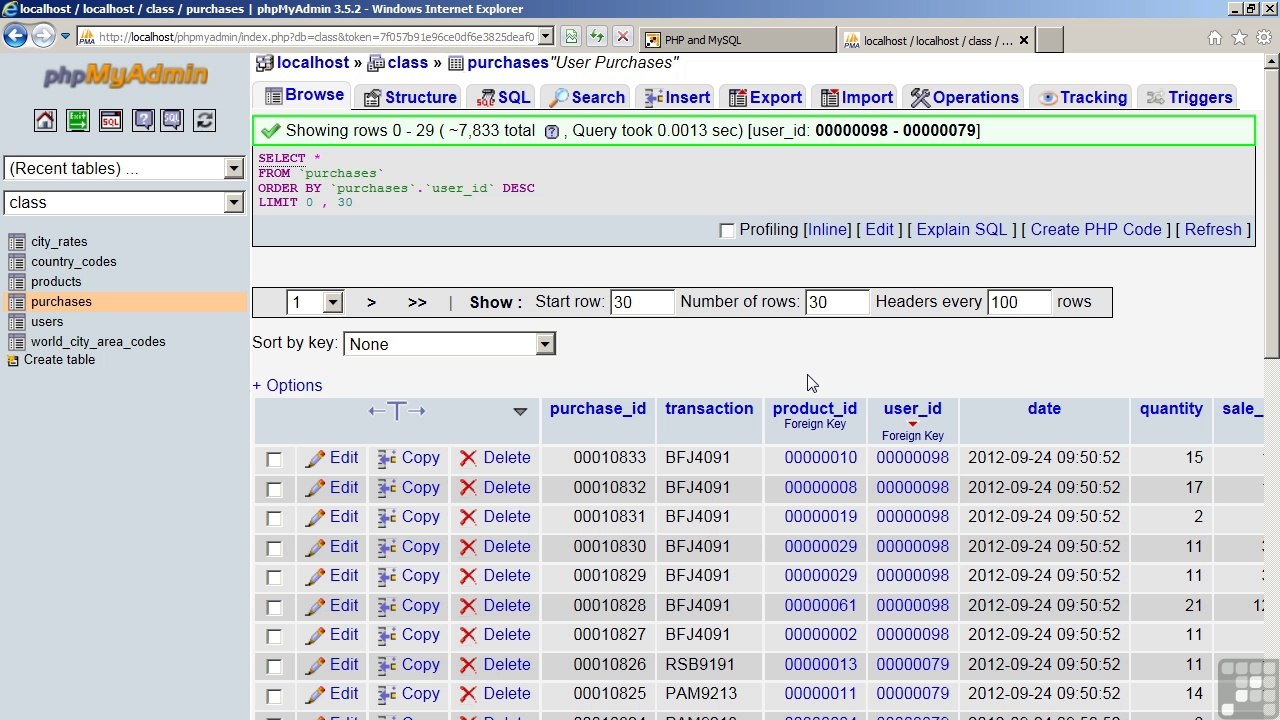Check the row with purchase_id 00010828
This screenshot has width=1280, height=720.
coord(274,607)
